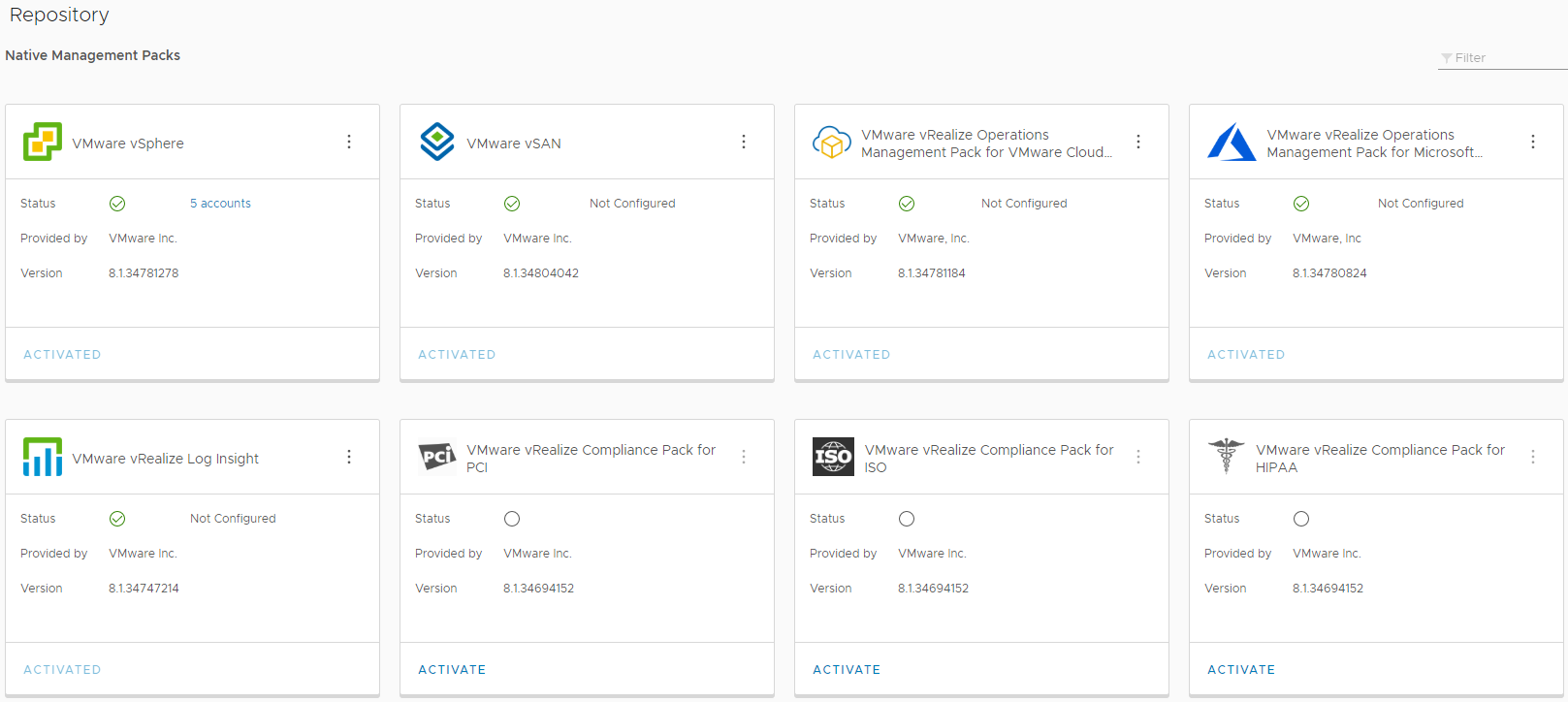
Task: Click the vRealize Log Insight icon
Action: [x=43, y=457]
